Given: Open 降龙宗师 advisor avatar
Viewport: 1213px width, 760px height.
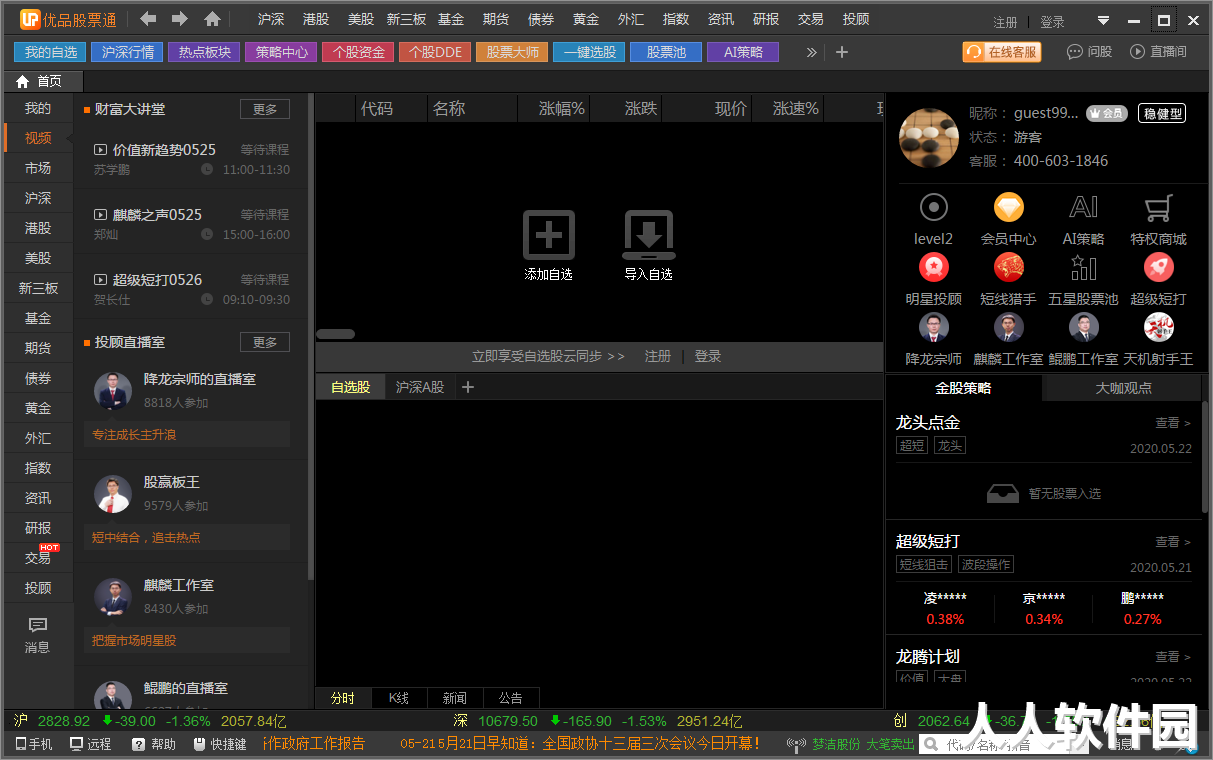Looking at the screenshot, I should click(x=933, y=327).
